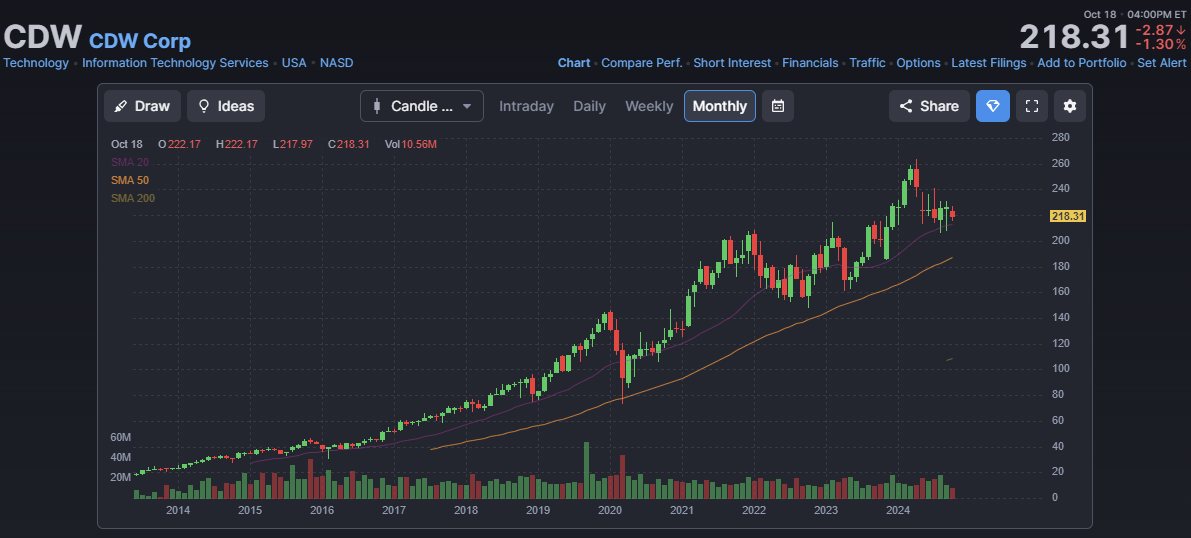Open Latest Filings link
1191x538 pixels.
click(x=989, y=63)
